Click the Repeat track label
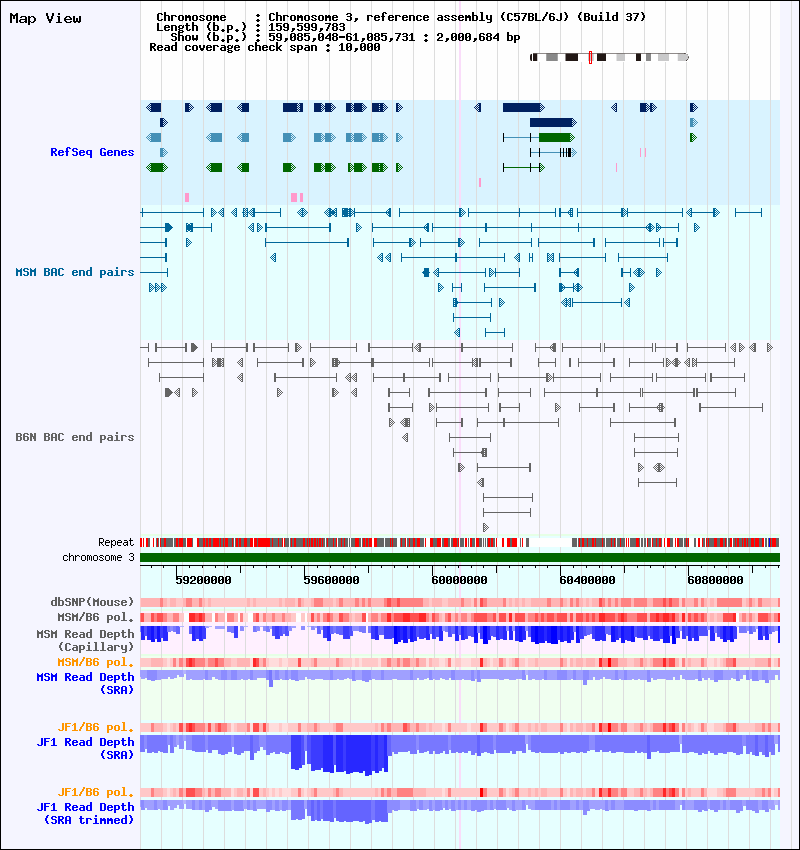 click(x=116, y=542)
